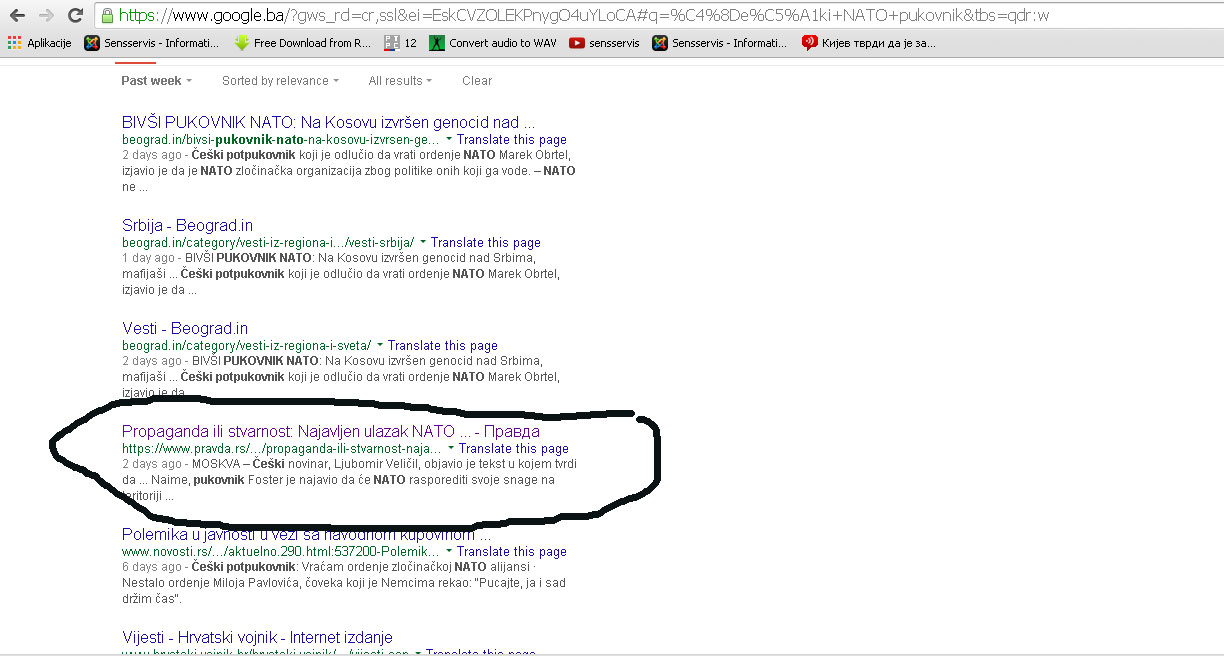
Task: Open Кијев тврди да је за... bookmark
Action: (x=869, y=43)
